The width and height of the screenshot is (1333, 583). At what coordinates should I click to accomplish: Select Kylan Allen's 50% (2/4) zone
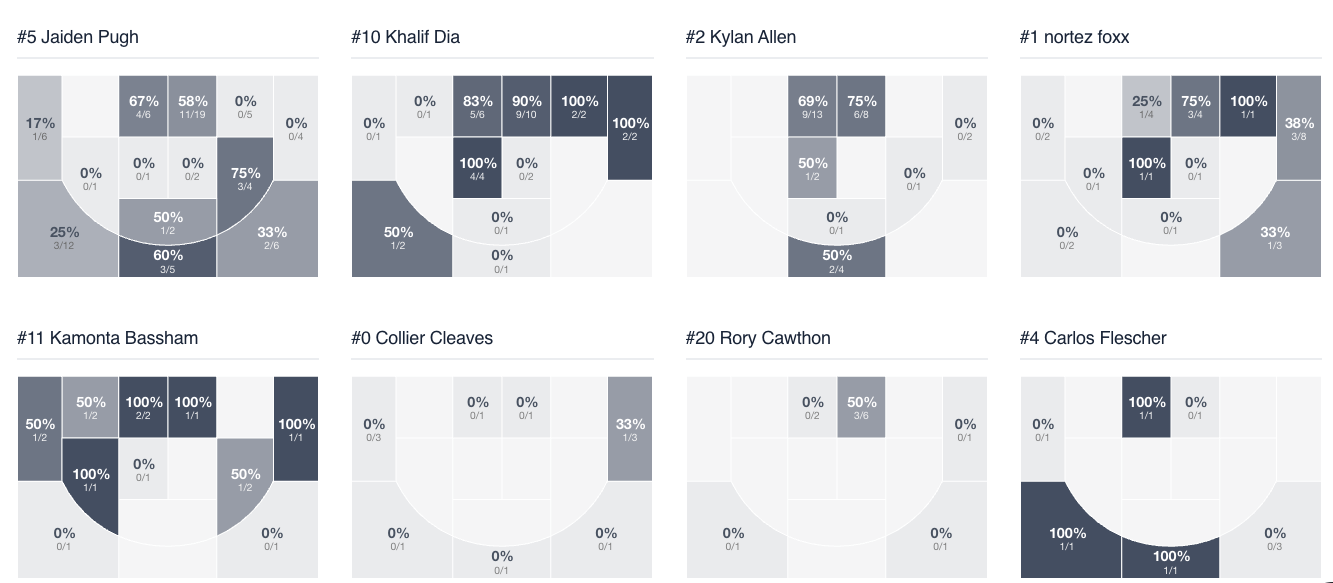coord(837,260)
